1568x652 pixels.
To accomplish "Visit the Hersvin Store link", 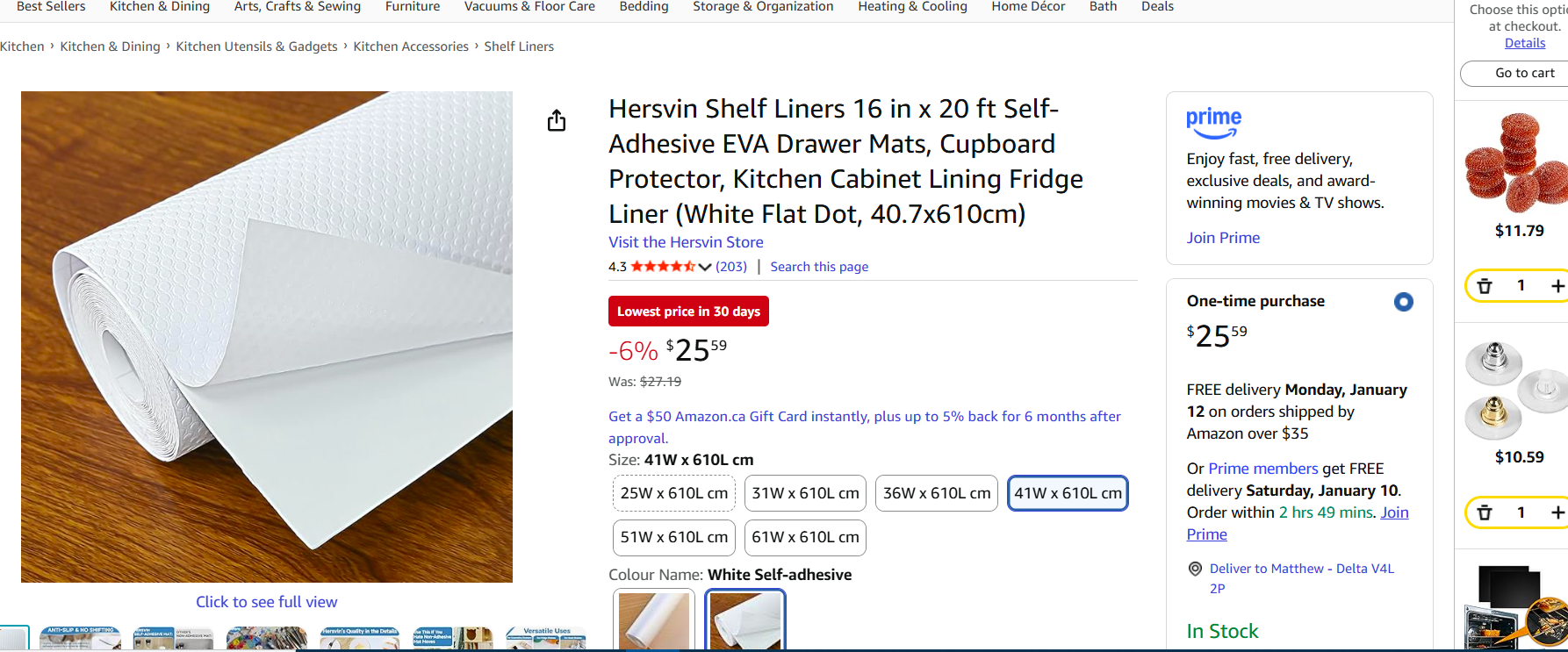I will click(x=686, y=242).
